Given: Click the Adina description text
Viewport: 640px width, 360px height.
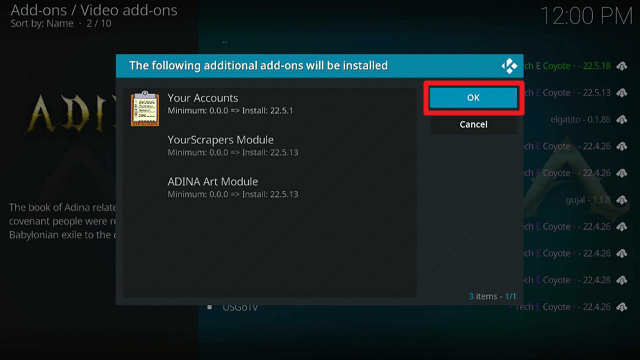Looking at the screenshot, I should click(x=62, y=221).
